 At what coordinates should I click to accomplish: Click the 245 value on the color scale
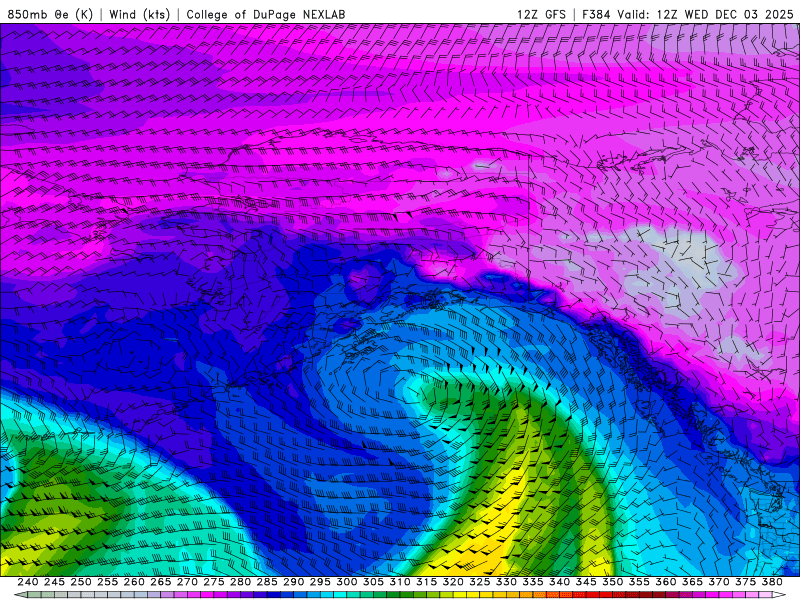[54, 582]
